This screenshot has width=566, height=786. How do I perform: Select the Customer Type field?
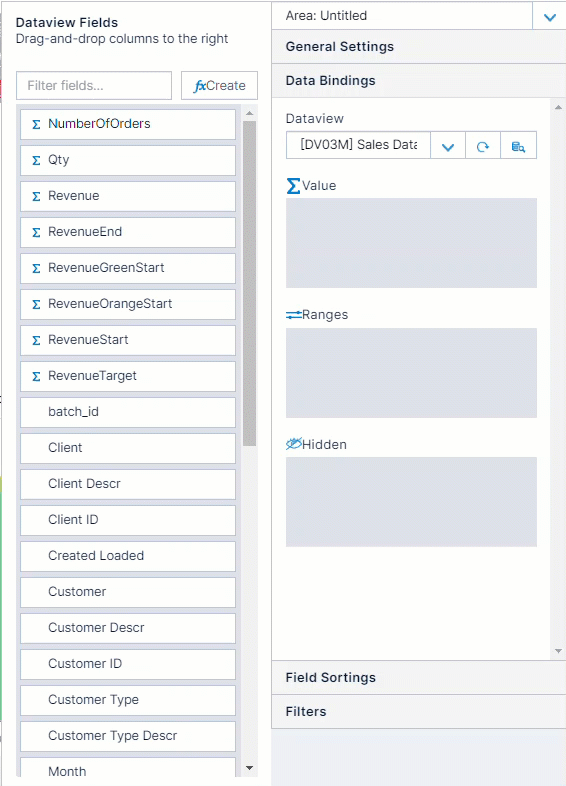(x=128, y=700)
